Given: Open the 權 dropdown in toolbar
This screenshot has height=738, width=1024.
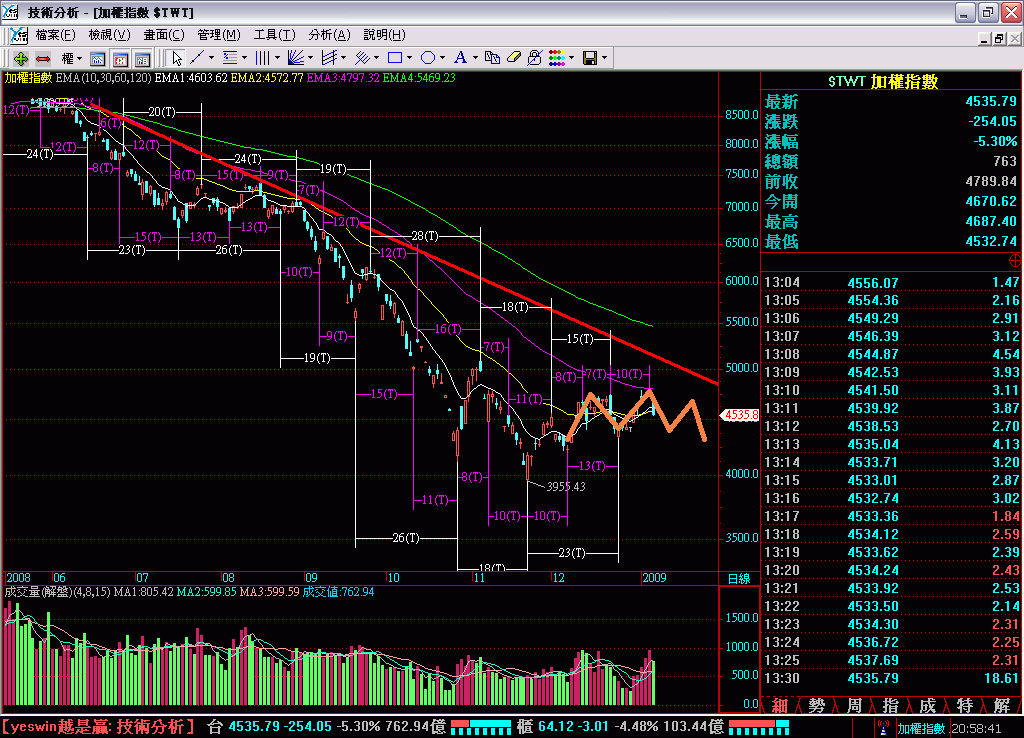Looking at the screenshot, I should pyautogui.click(x=72, y=58).
